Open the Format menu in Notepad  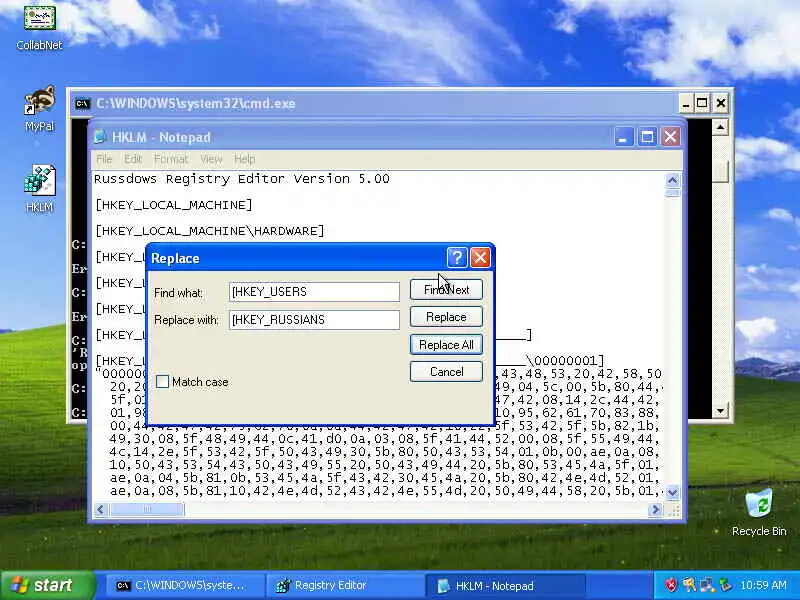pos(171,159)
